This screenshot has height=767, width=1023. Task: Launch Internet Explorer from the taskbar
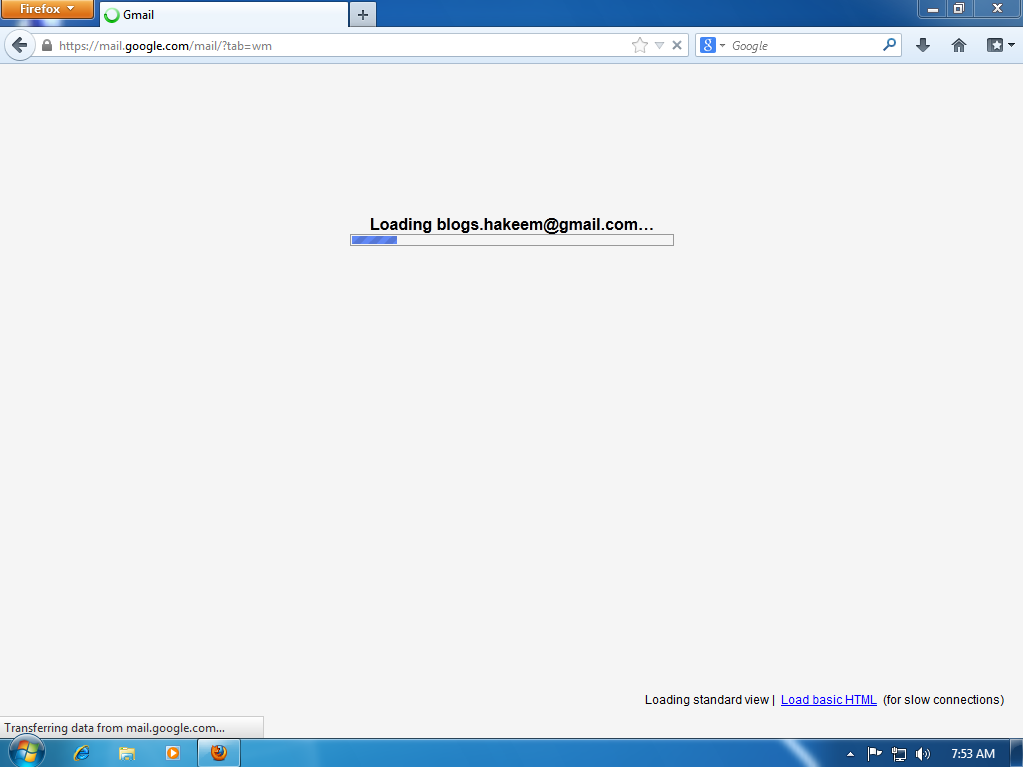point(82,753)
